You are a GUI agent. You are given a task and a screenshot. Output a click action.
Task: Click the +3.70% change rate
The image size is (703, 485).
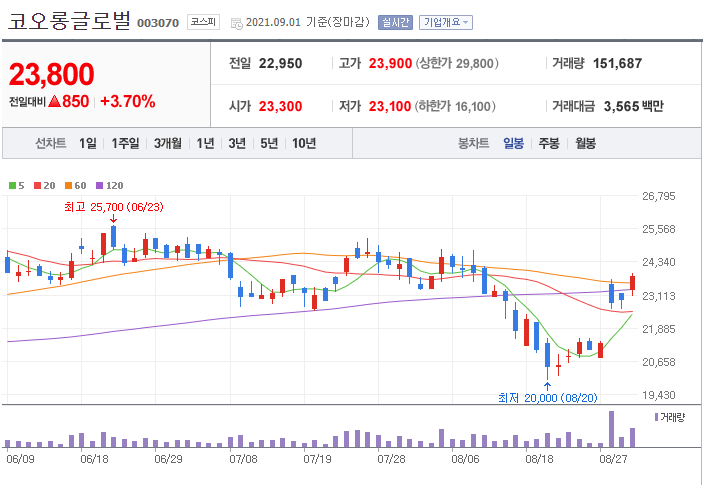(x=128, y=102)
